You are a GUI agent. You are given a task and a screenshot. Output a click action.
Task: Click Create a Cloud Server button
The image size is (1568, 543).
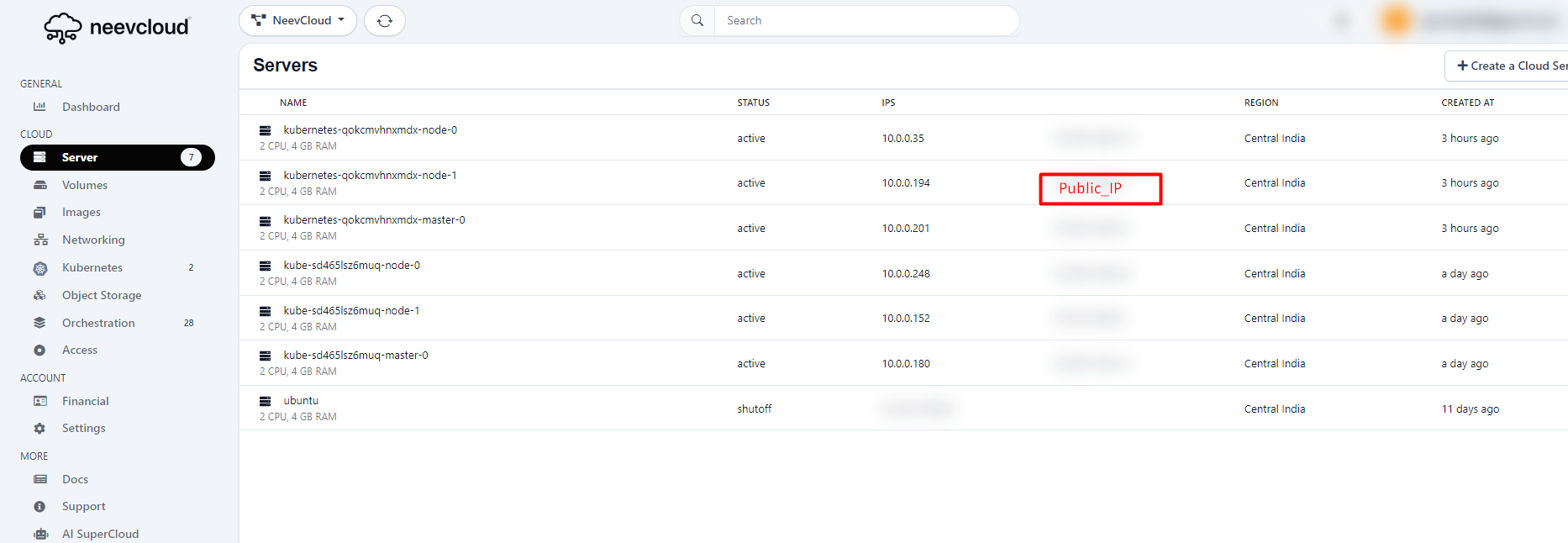(x=1509, y=66)
